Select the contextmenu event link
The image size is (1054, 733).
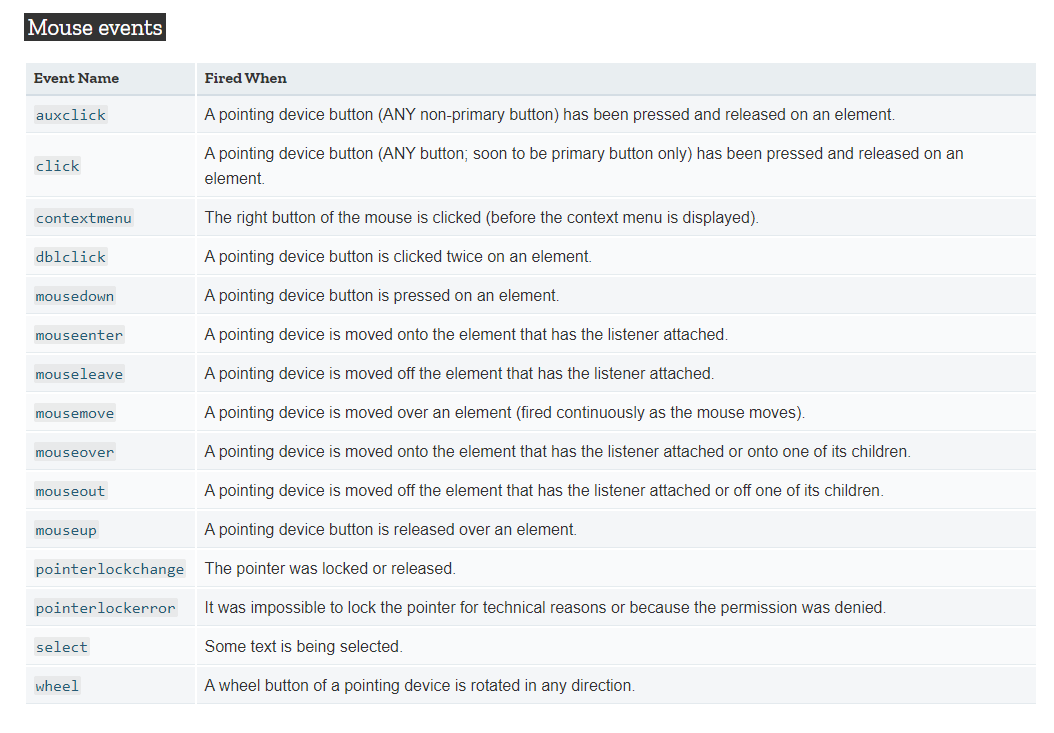point(83,218)
